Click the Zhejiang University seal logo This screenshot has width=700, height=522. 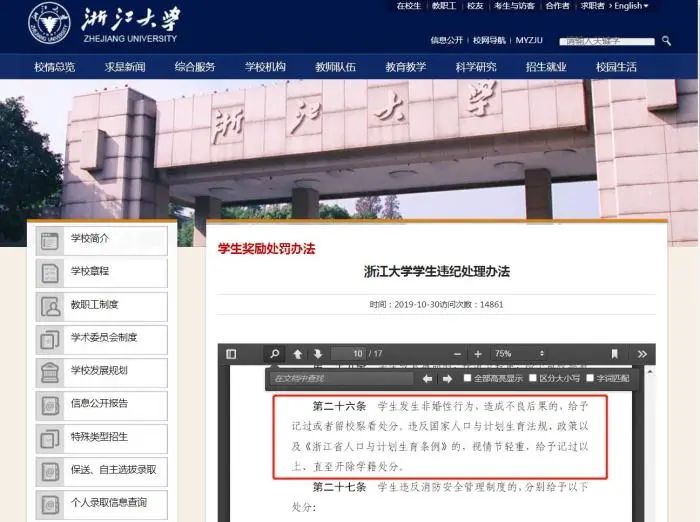coord(49,22)
